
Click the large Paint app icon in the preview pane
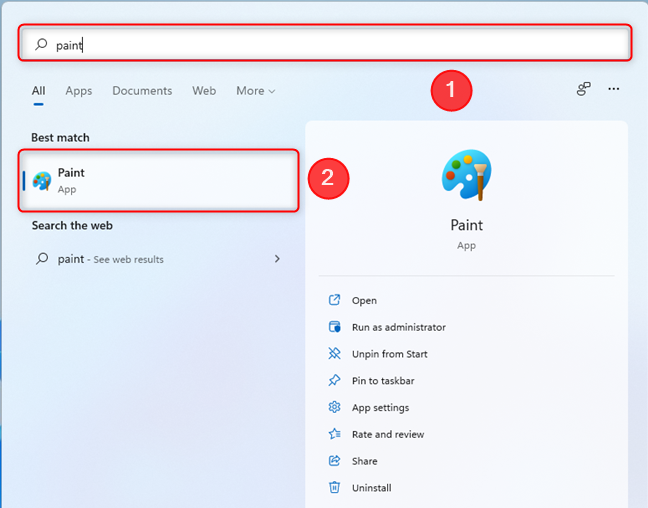click(467, 175)
